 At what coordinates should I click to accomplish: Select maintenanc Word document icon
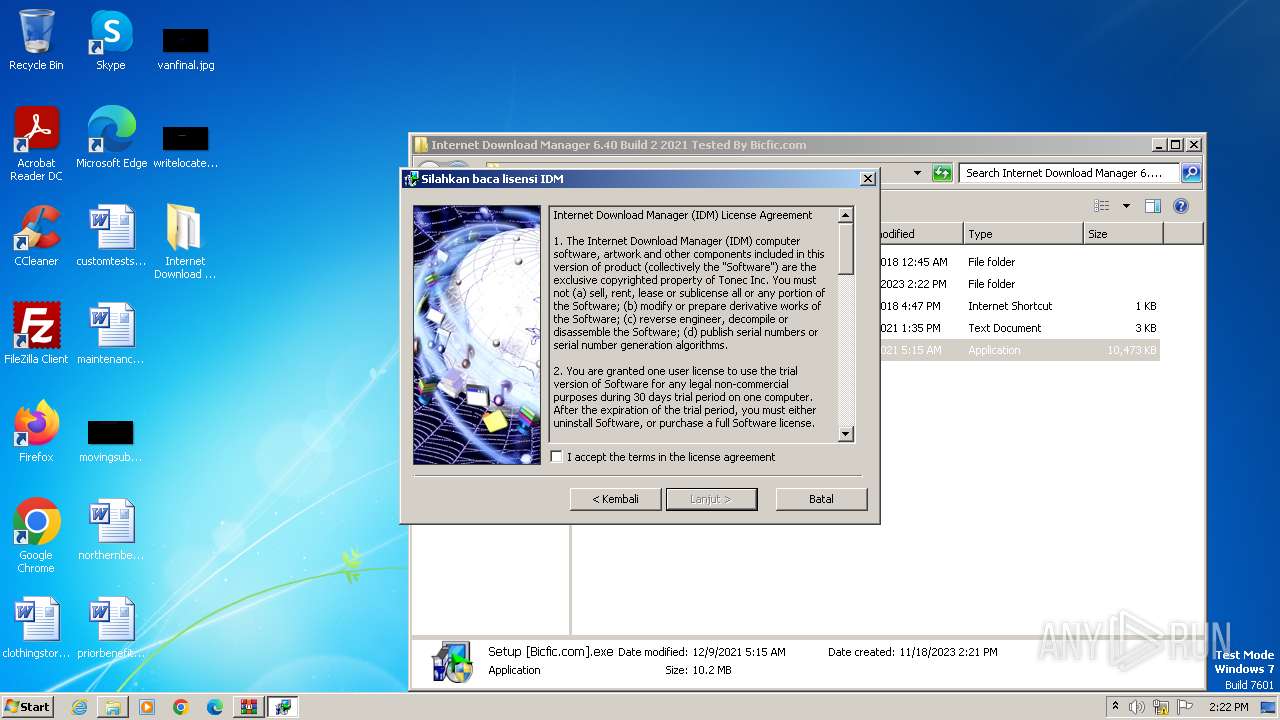tap(110, 334)
